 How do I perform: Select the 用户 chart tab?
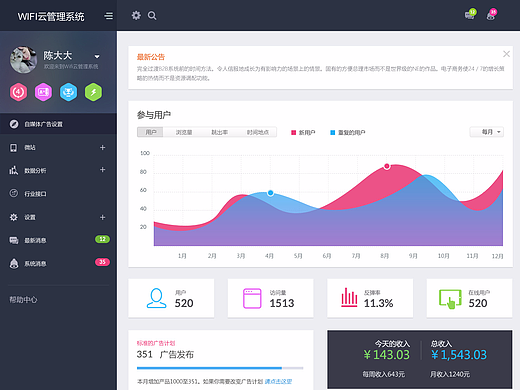[150, 132]
